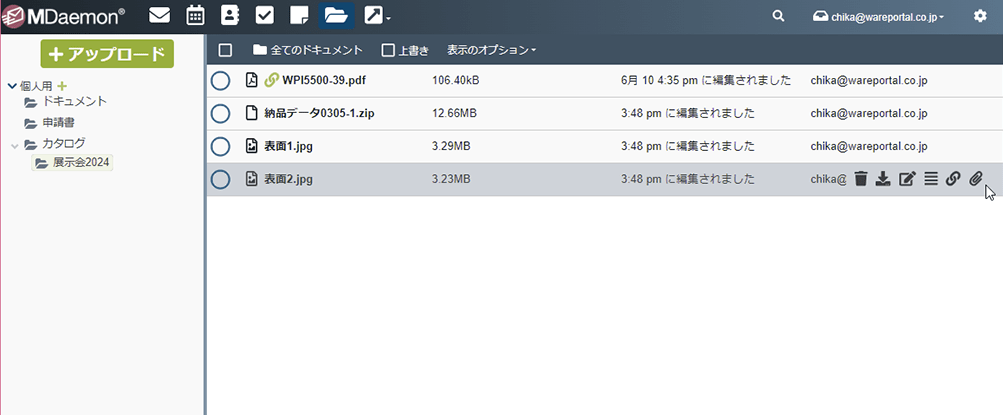Select the 申請書 folder in tree
The height and width of the screenshot is (415, 1003).
(x=58, y=122)
